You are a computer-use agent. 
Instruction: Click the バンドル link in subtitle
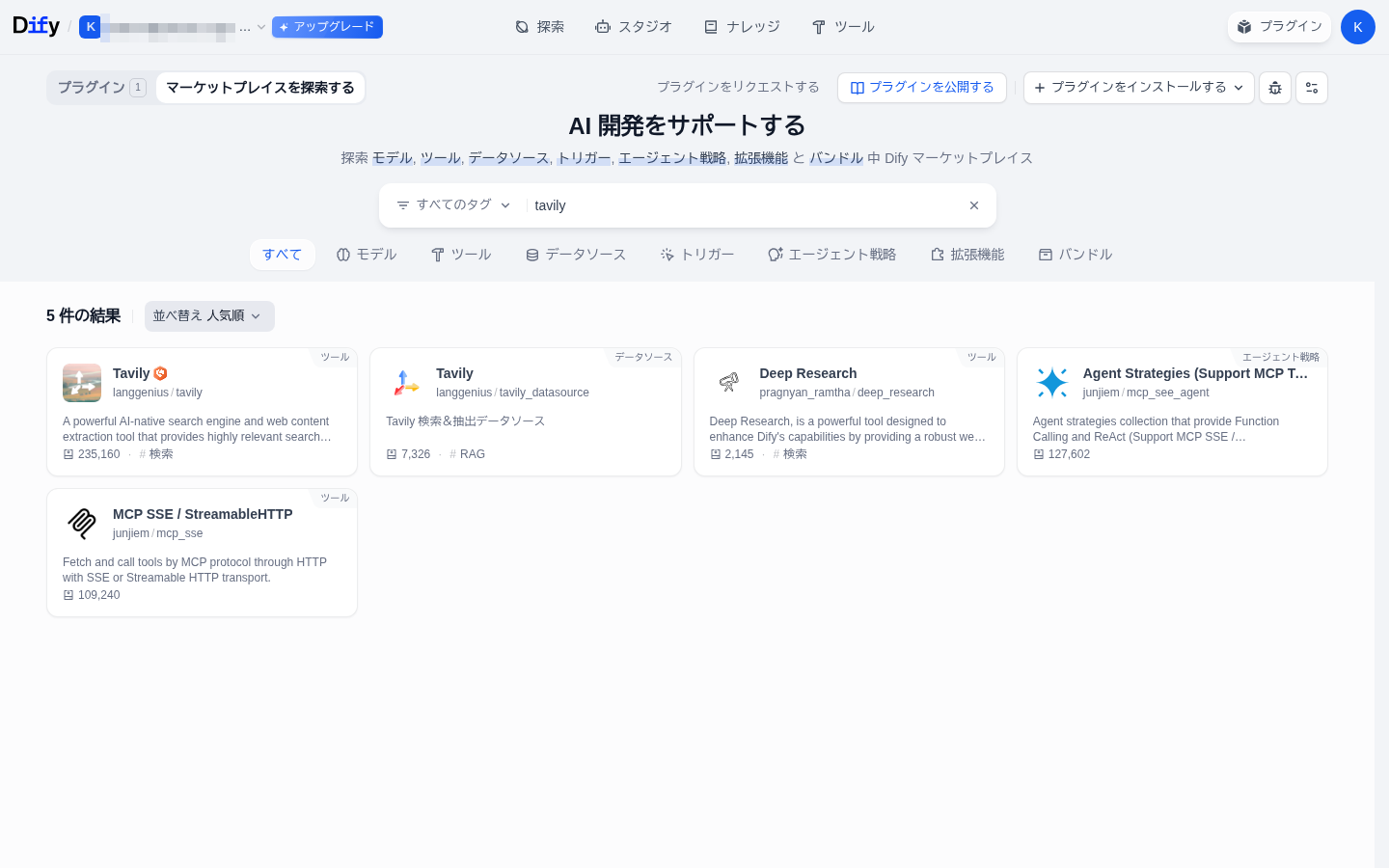[x=836, y=158]
